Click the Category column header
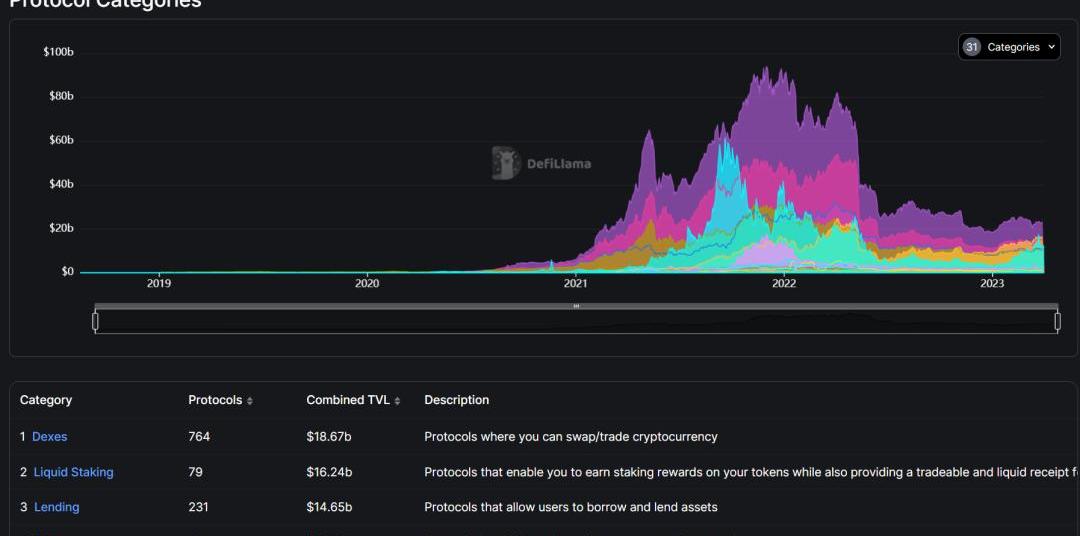 click(46, 400)
